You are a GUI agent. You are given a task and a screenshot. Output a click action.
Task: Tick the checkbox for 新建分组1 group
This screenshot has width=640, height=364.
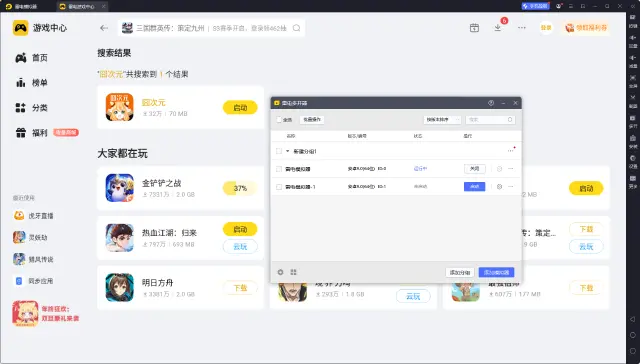(279, 151)
